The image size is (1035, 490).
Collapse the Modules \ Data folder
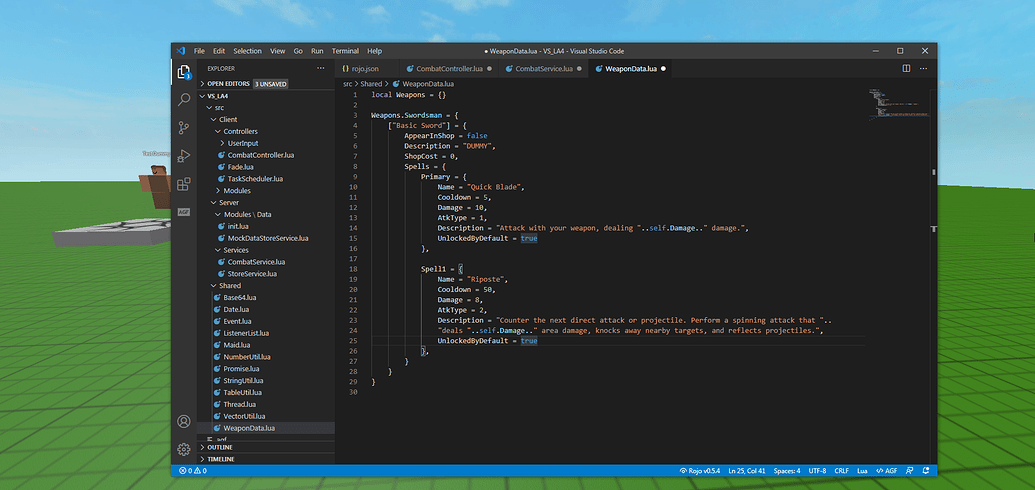click(266, 215)
